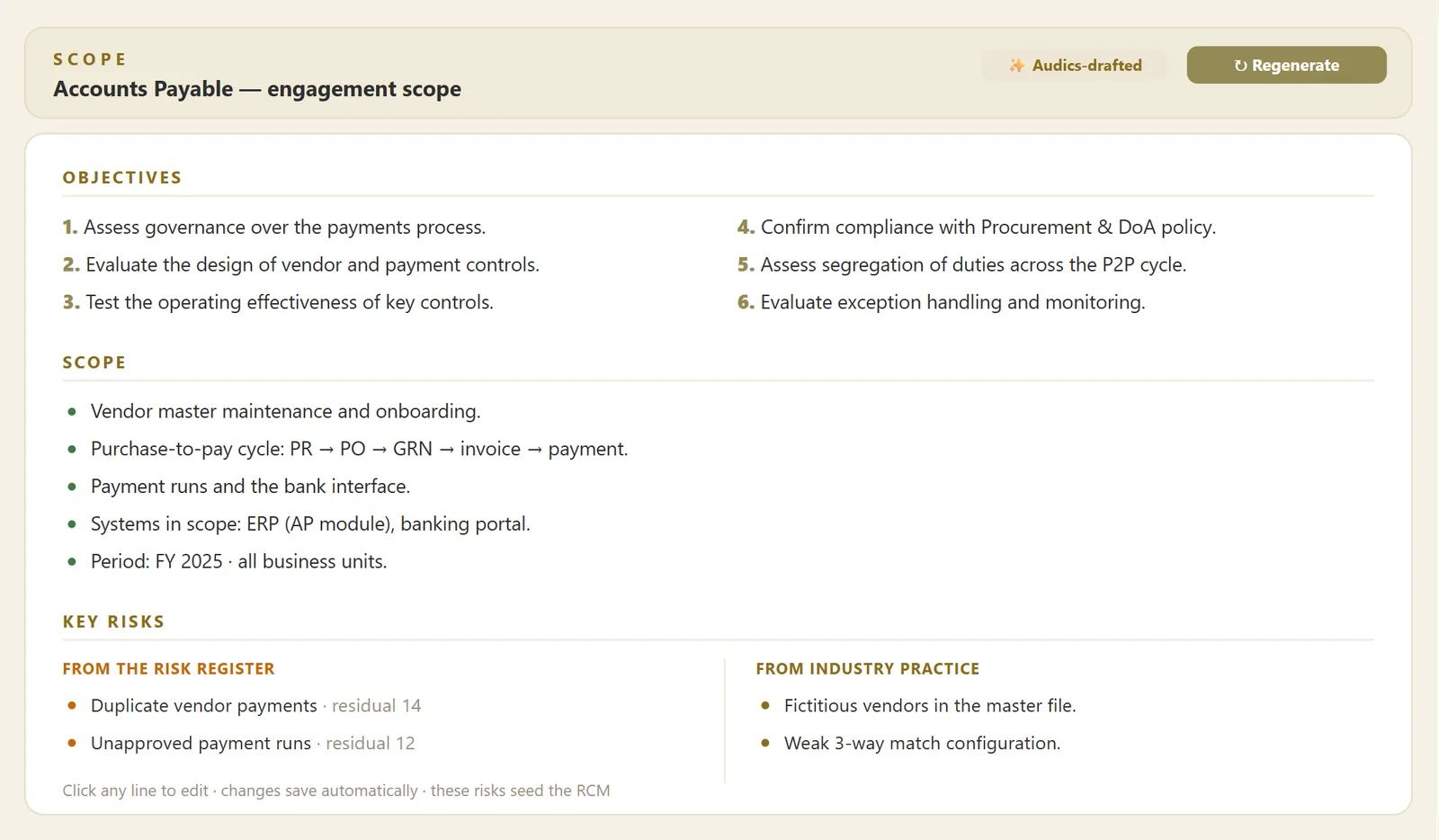Edit the Period FY 2025 line
The width and height of the screenshot is (1439, 840).
click(238, 562)
